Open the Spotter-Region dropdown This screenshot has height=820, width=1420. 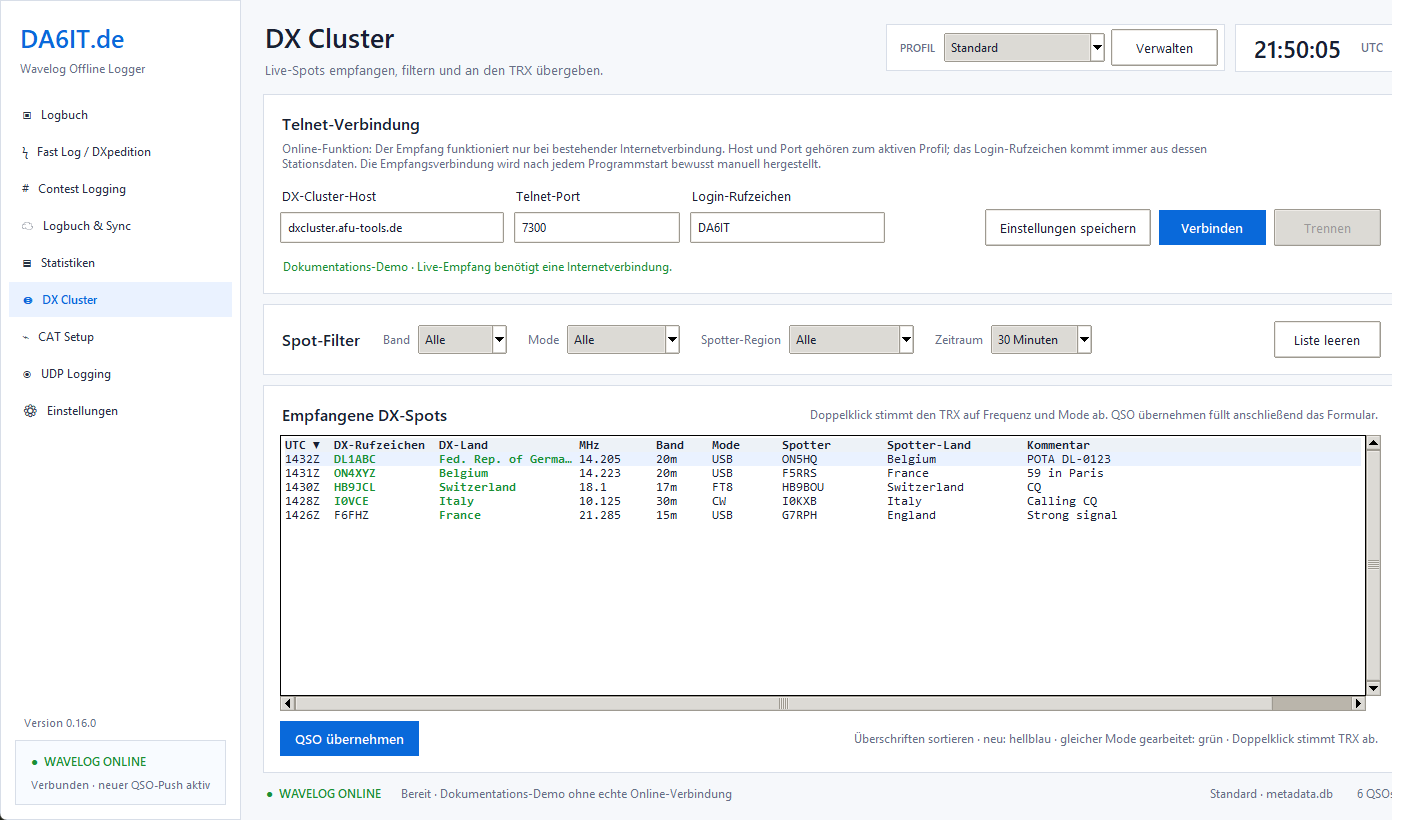851,340
